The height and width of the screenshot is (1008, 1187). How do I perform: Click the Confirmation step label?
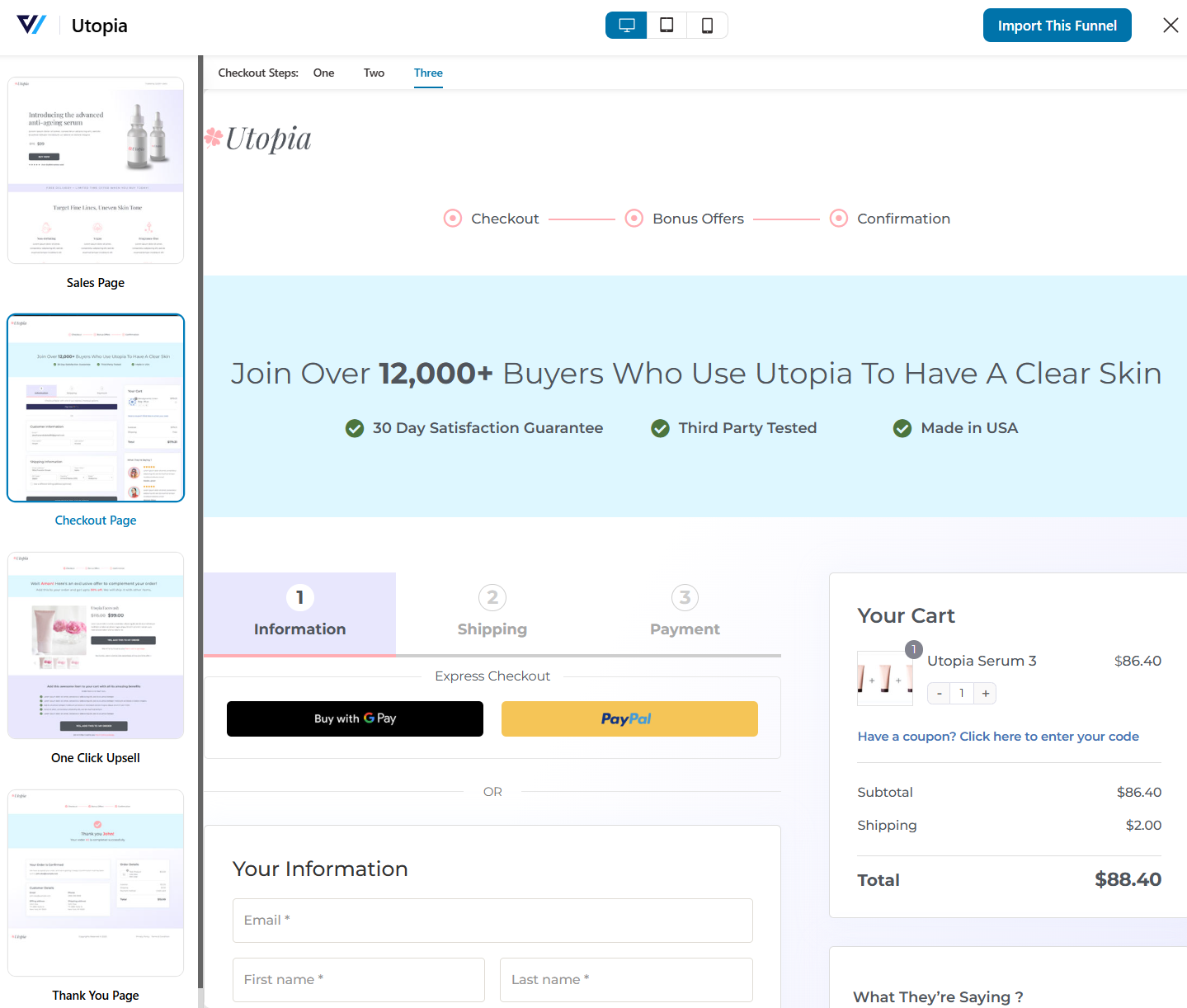903,219
